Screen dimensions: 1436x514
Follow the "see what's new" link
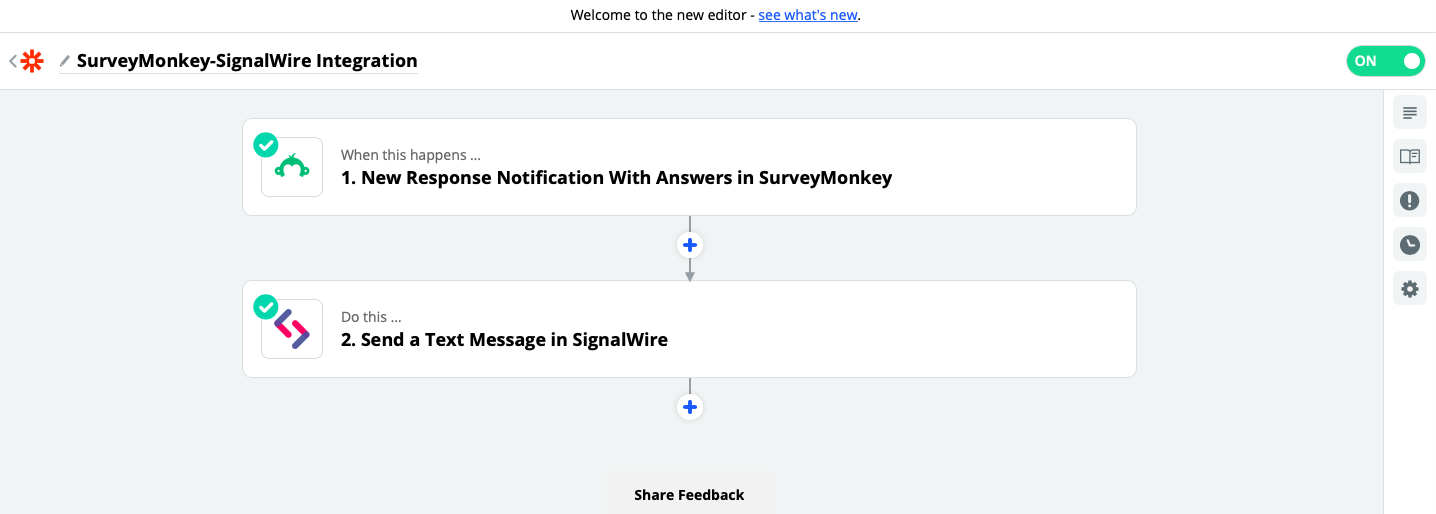pyautogui.click(x=808, y=15)
